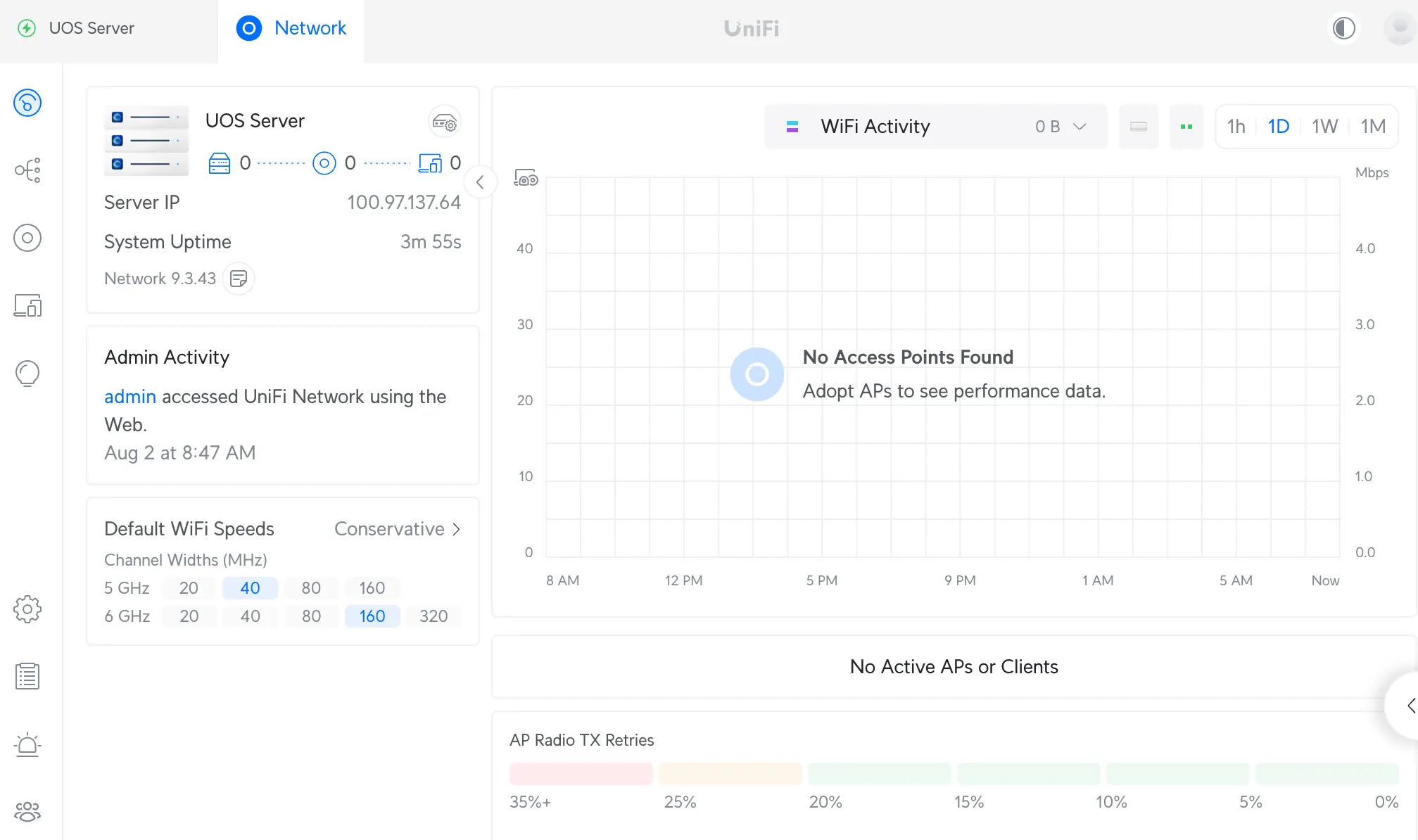Select 5 GHz channel width 20
The image size is (1418, 840).
pos(189,588)
